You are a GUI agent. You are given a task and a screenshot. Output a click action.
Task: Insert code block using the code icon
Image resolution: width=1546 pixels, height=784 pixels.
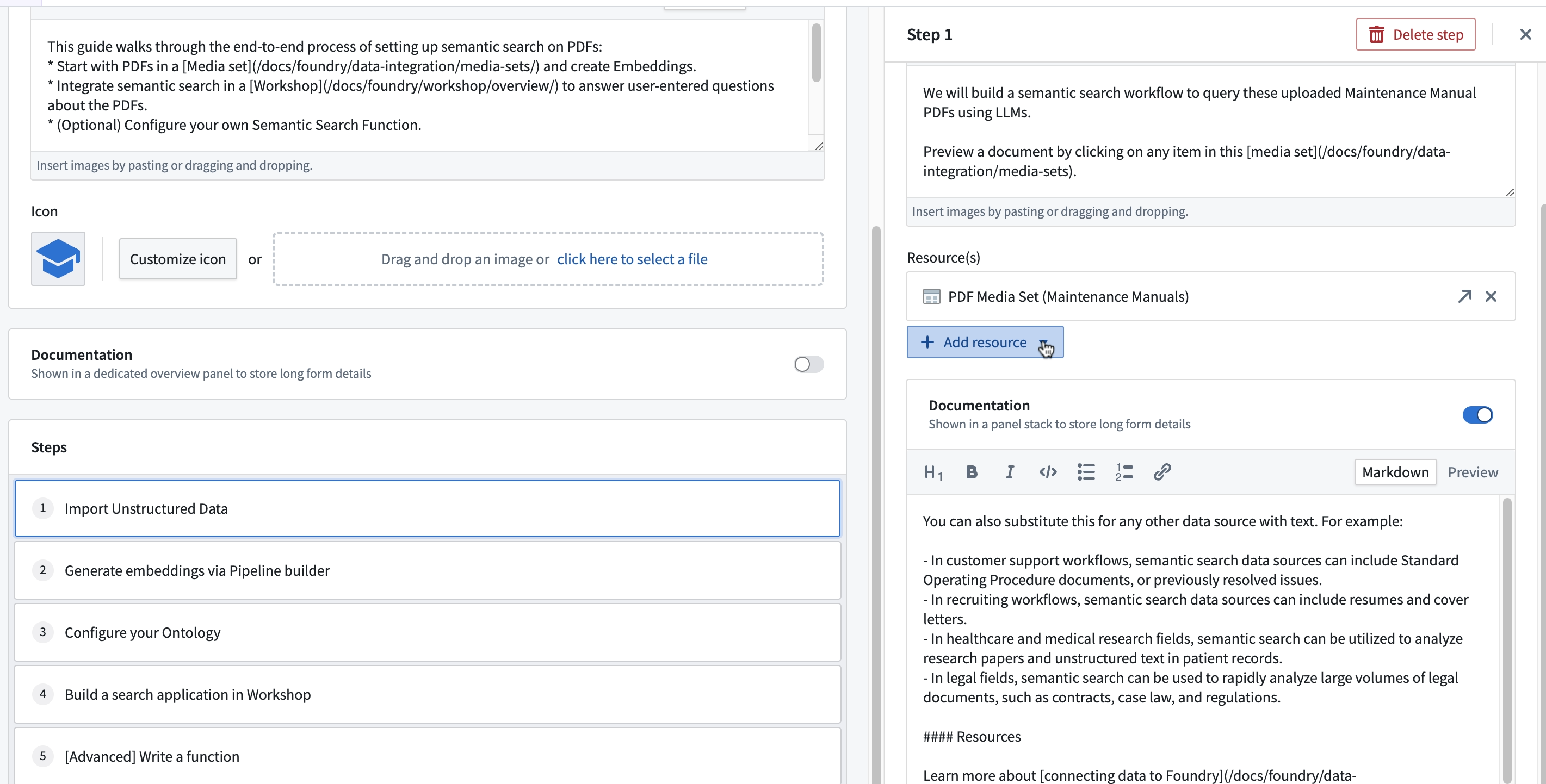point(1048,472)
